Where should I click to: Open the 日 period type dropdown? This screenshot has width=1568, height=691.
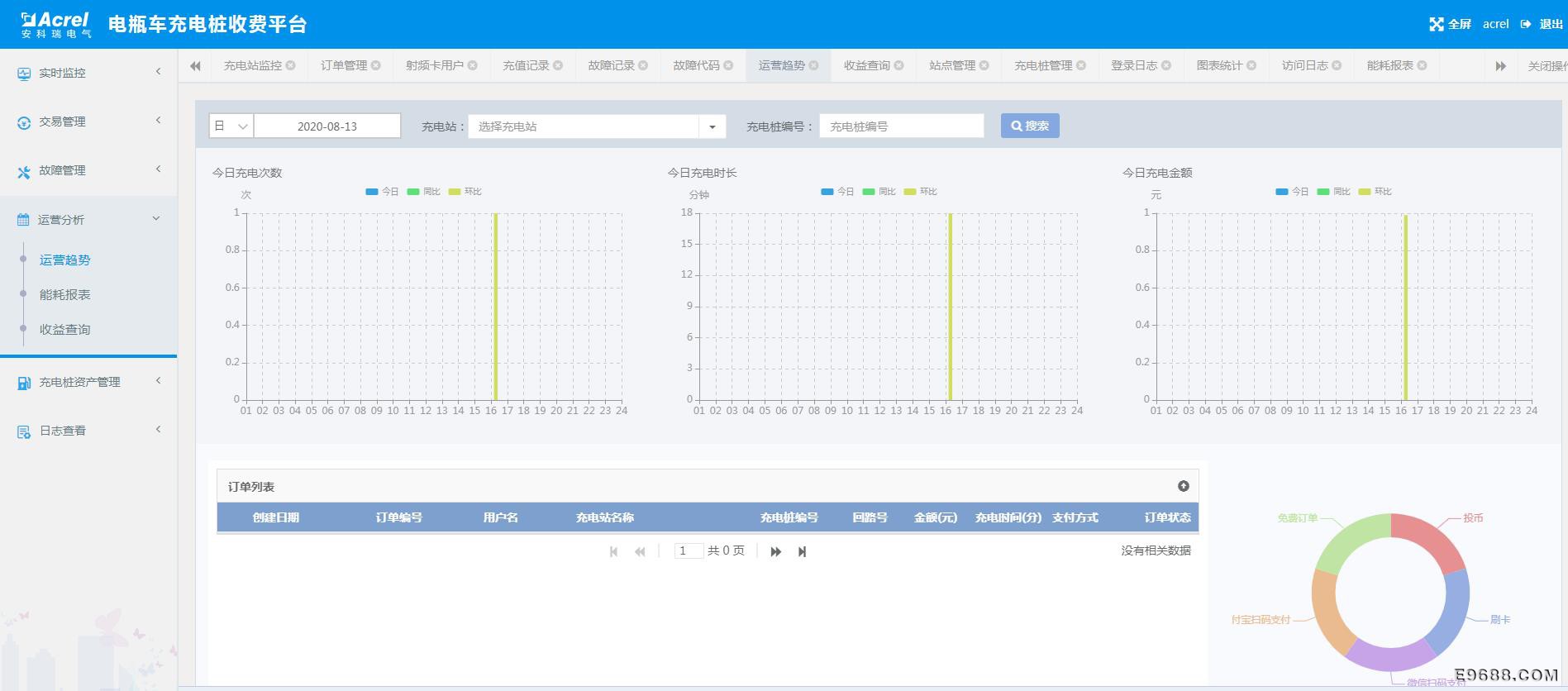point(231,126)
